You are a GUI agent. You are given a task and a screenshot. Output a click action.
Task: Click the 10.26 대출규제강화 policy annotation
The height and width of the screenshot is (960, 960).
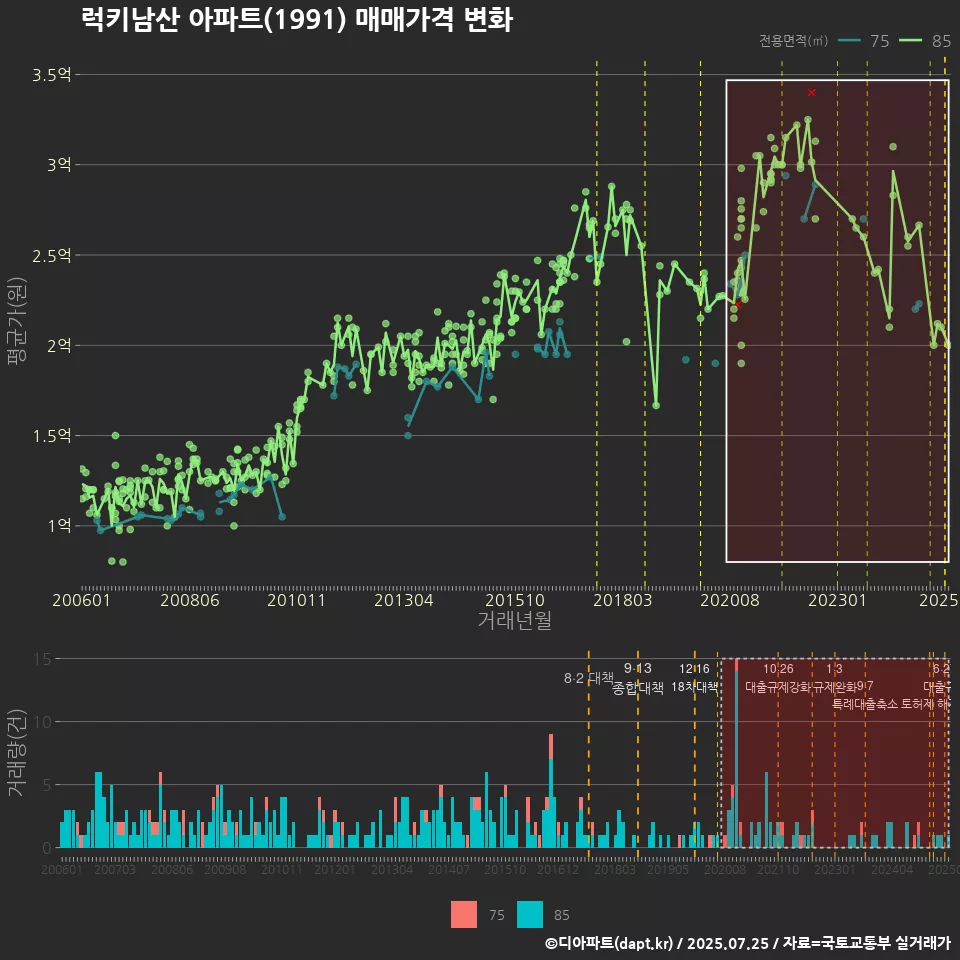pyautogui.click(x=778, y=678)
